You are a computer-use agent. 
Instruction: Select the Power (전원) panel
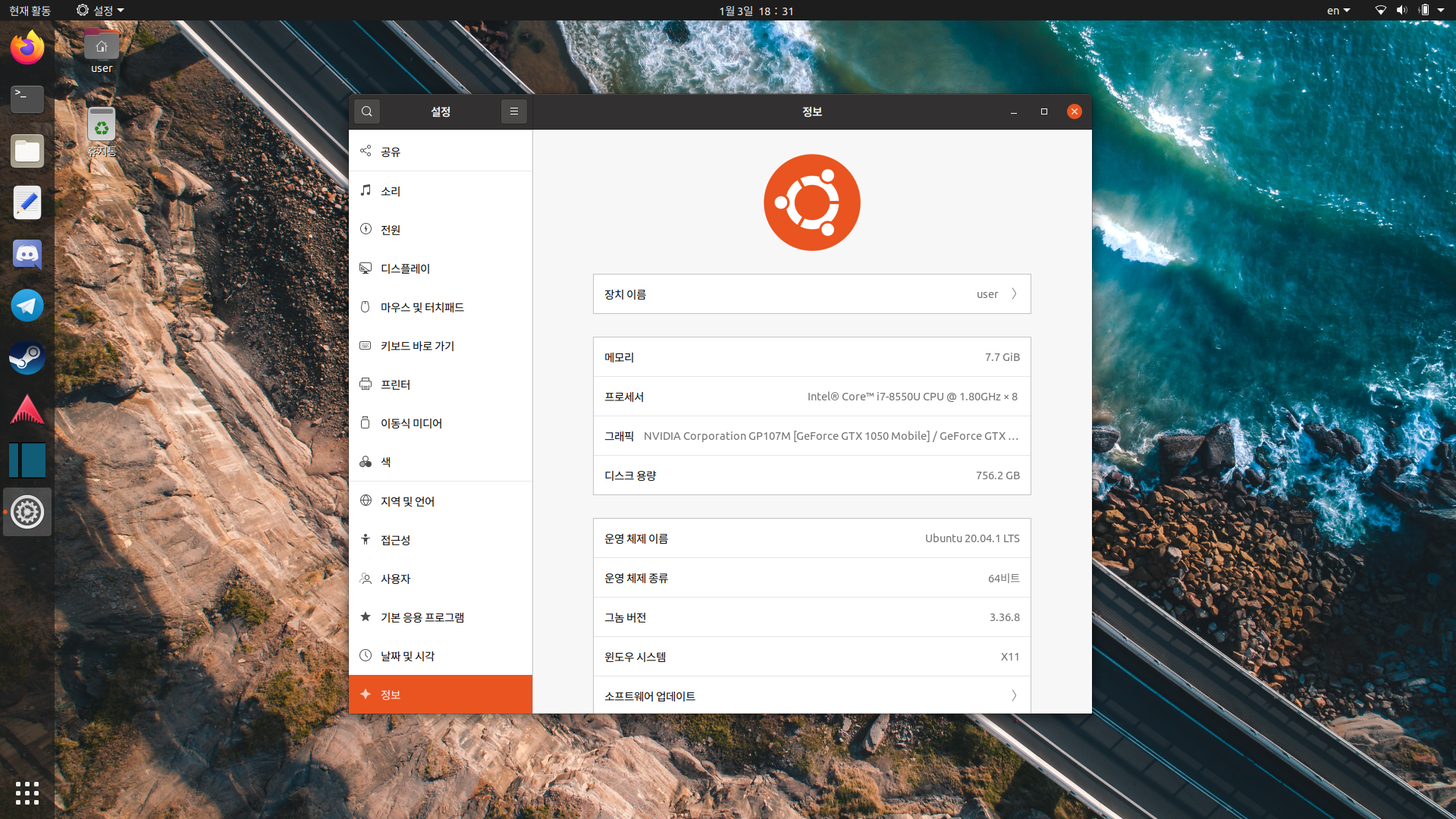[440, 230]
